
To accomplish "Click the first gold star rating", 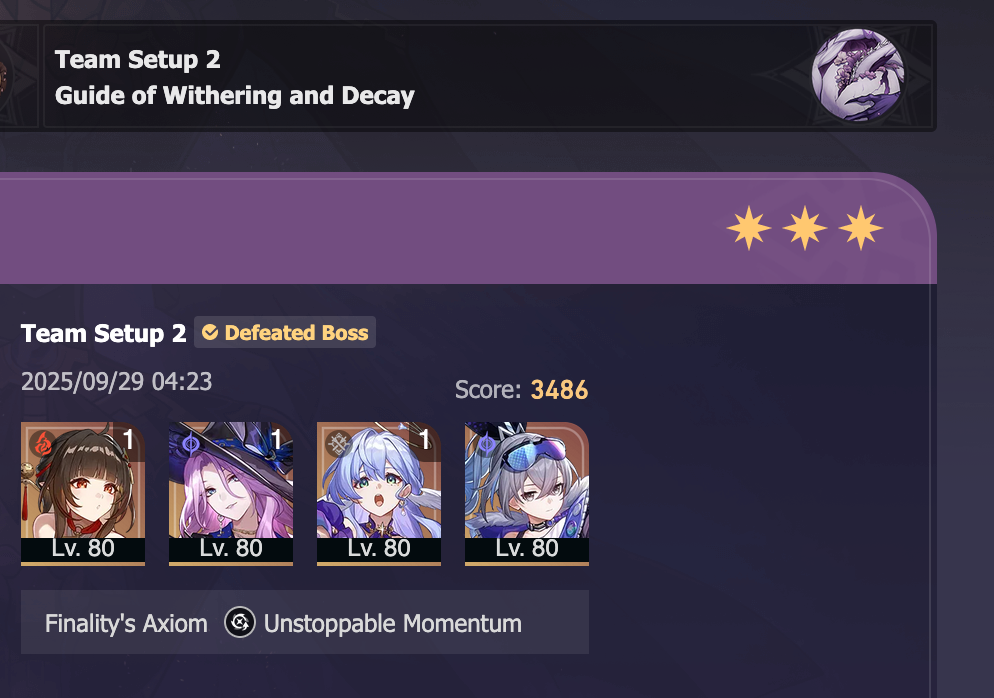I will (x=749, y=228).
